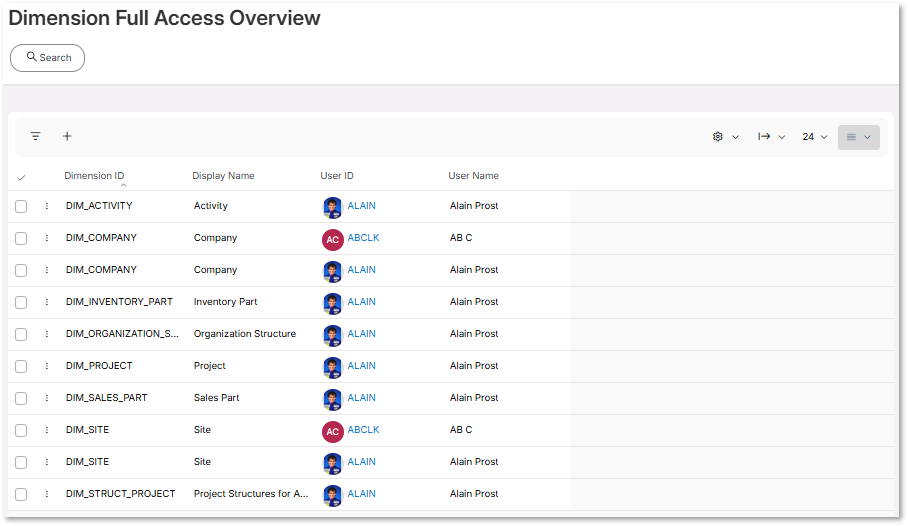The width and height of the screenshot is (908, 526).
Task: Open row menu for DIM_SITE ABCLK row
Action: [x=47, y=430]
